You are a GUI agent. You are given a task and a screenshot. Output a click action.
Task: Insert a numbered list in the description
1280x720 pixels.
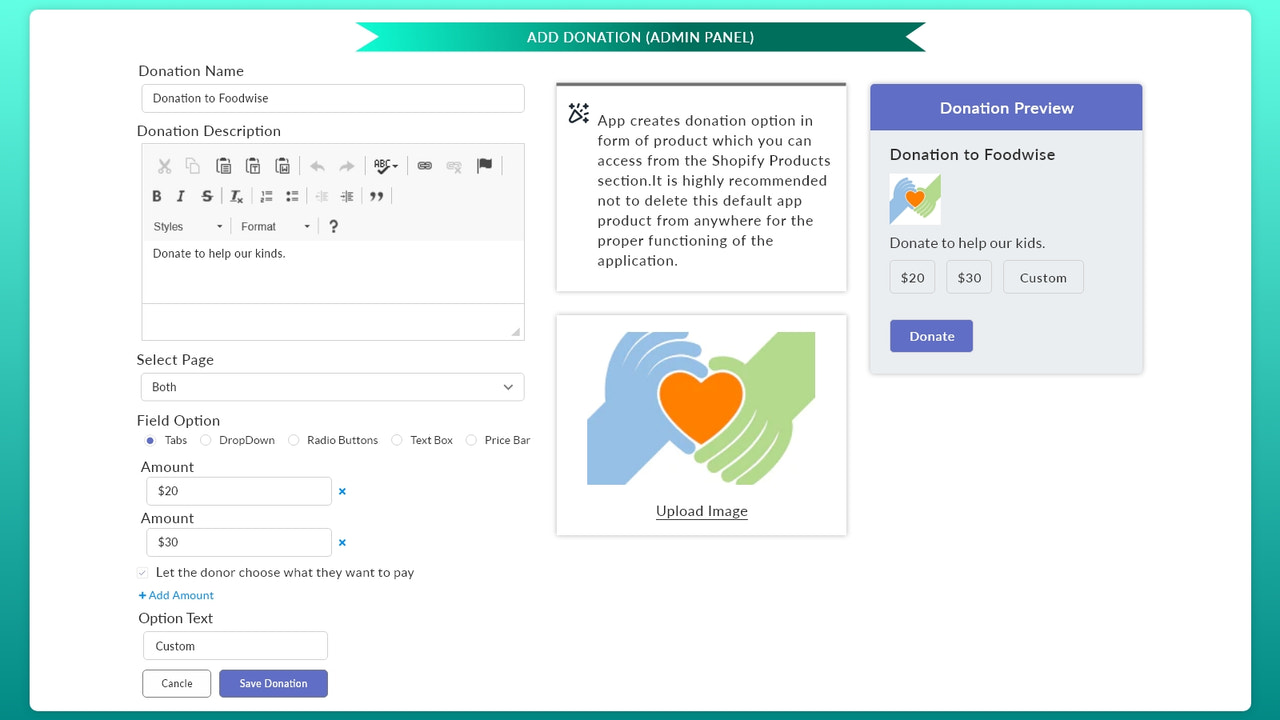tap(264, 196)
